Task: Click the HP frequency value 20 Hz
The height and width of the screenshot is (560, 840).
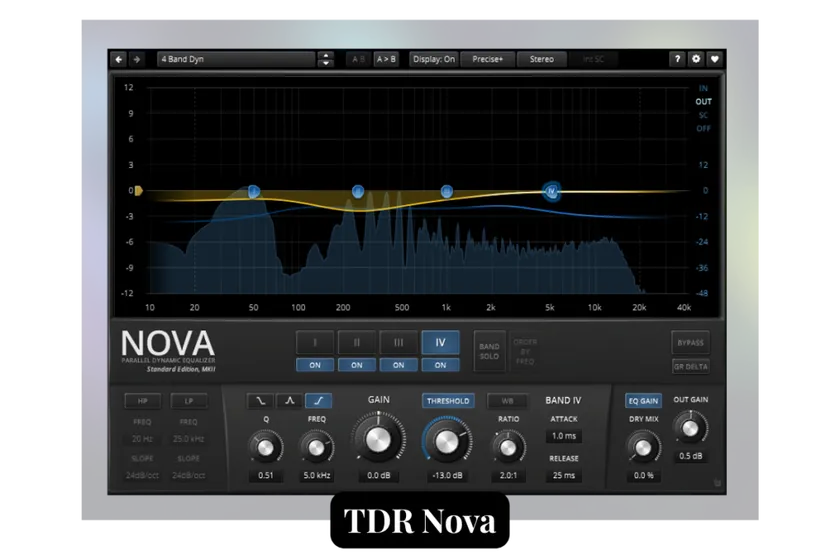Action: tap(142, 439)
